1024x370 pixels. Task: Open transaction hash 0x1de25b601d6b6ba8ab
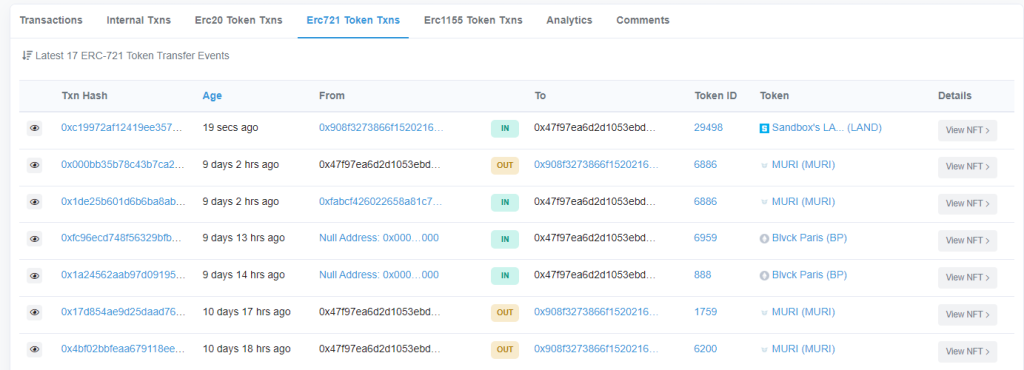(x=123, y=202)
